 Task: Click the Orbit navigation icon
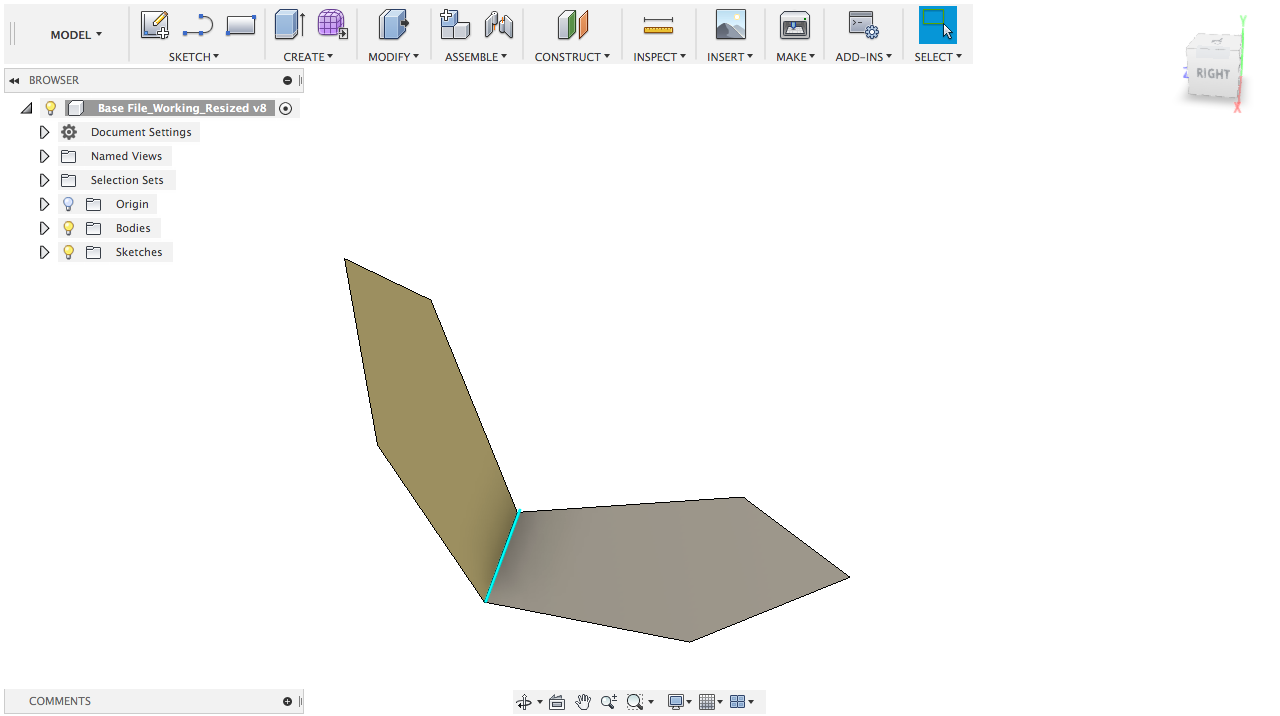coord(524,702)
